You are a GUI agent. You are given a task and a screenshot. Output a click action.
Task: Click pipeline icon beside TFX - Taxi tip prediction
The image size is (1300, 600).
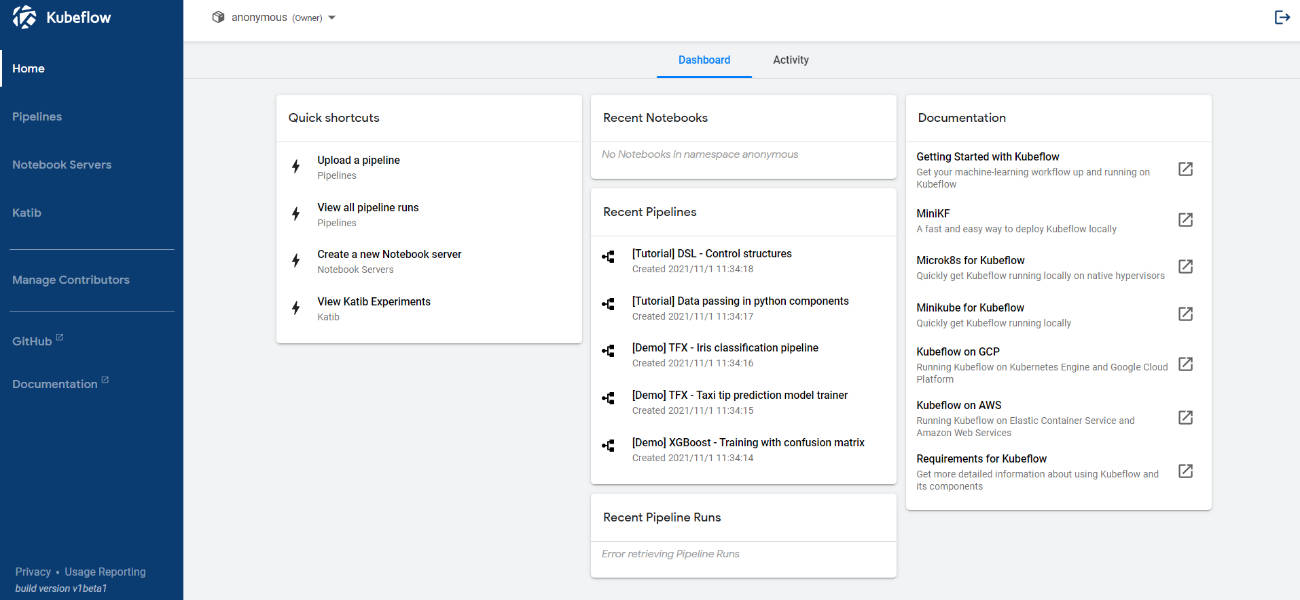(x=608, y=398)
